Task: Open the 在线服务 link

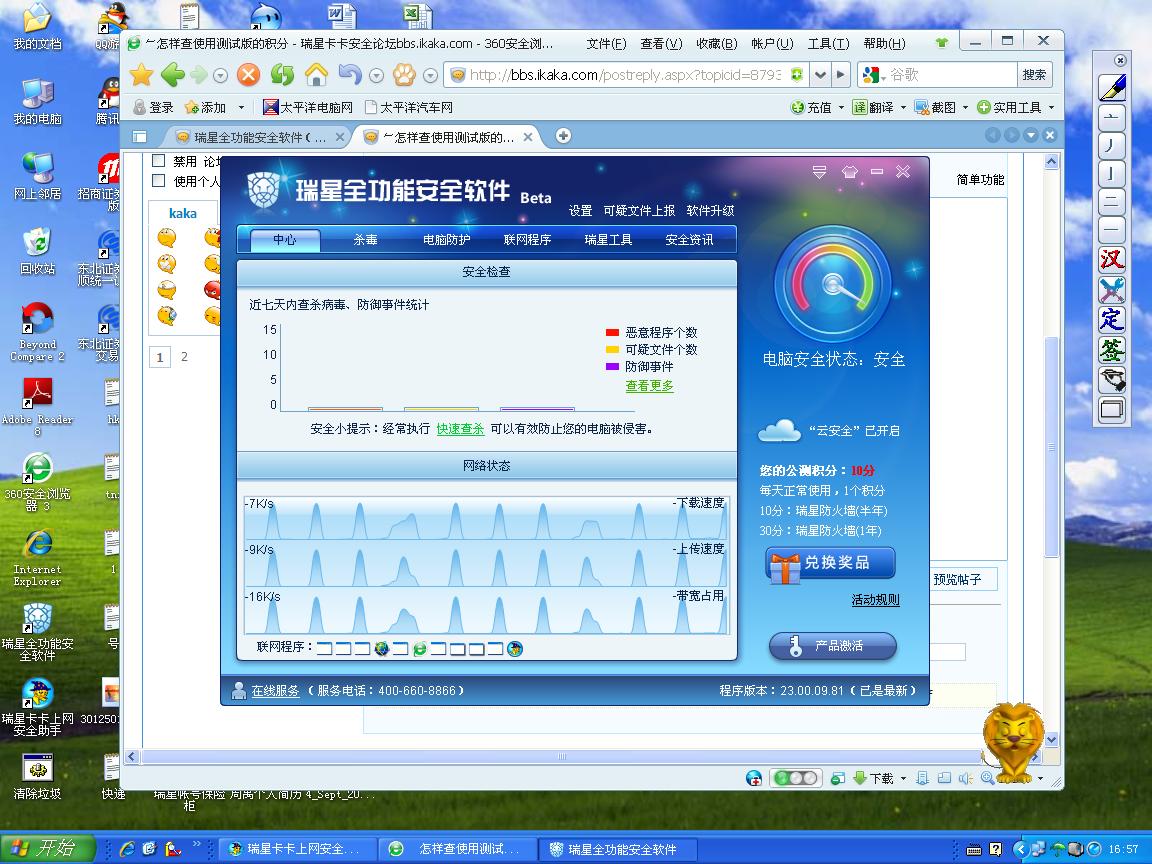Action: [276, 691]
